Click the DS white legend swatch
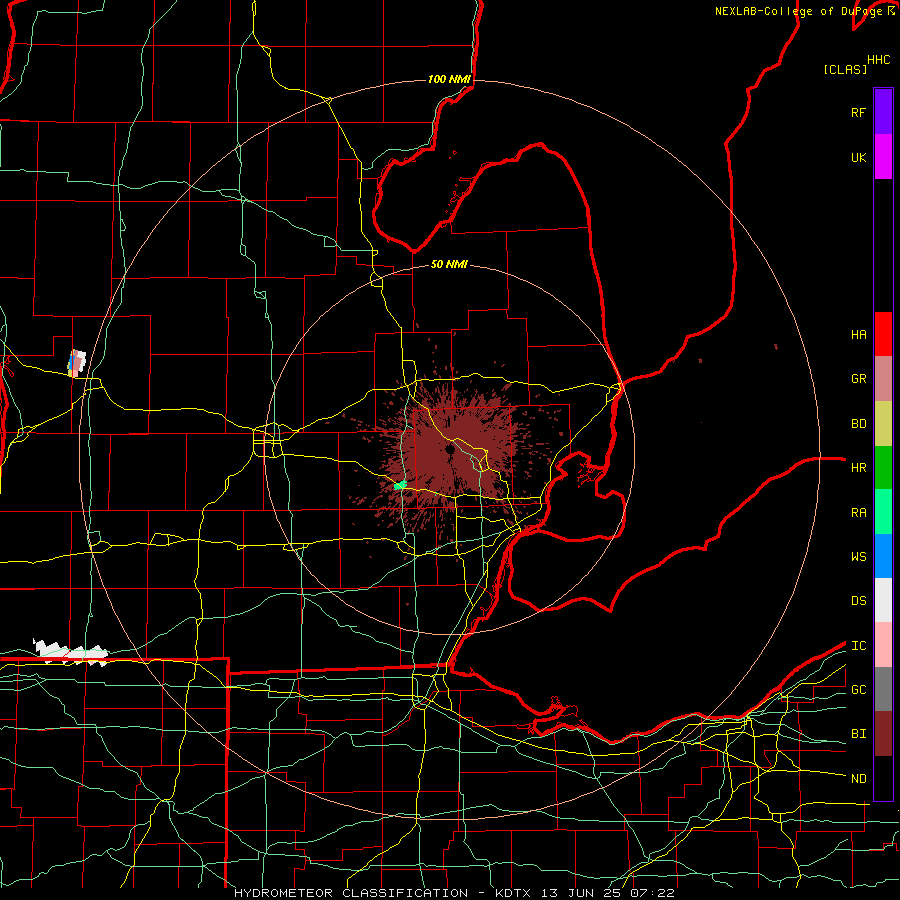This screenshot has height=900, width=900. pyautogui.click(x=883, y=600)
